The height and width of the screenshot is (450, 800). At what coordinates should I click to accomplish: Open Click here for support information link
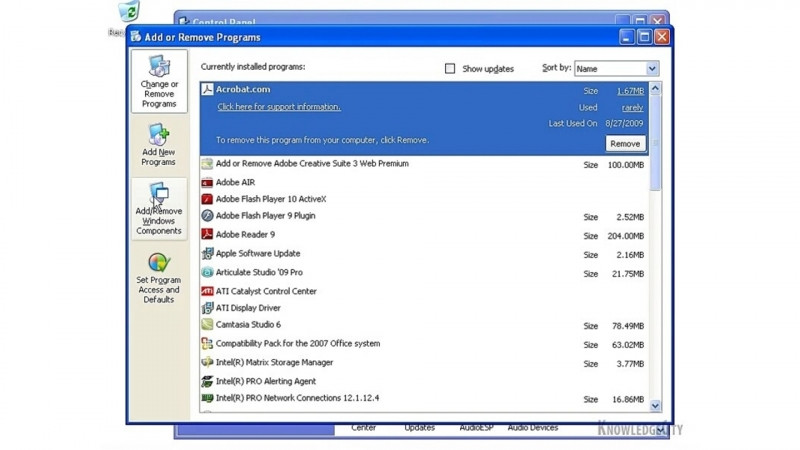pos(279,107)
